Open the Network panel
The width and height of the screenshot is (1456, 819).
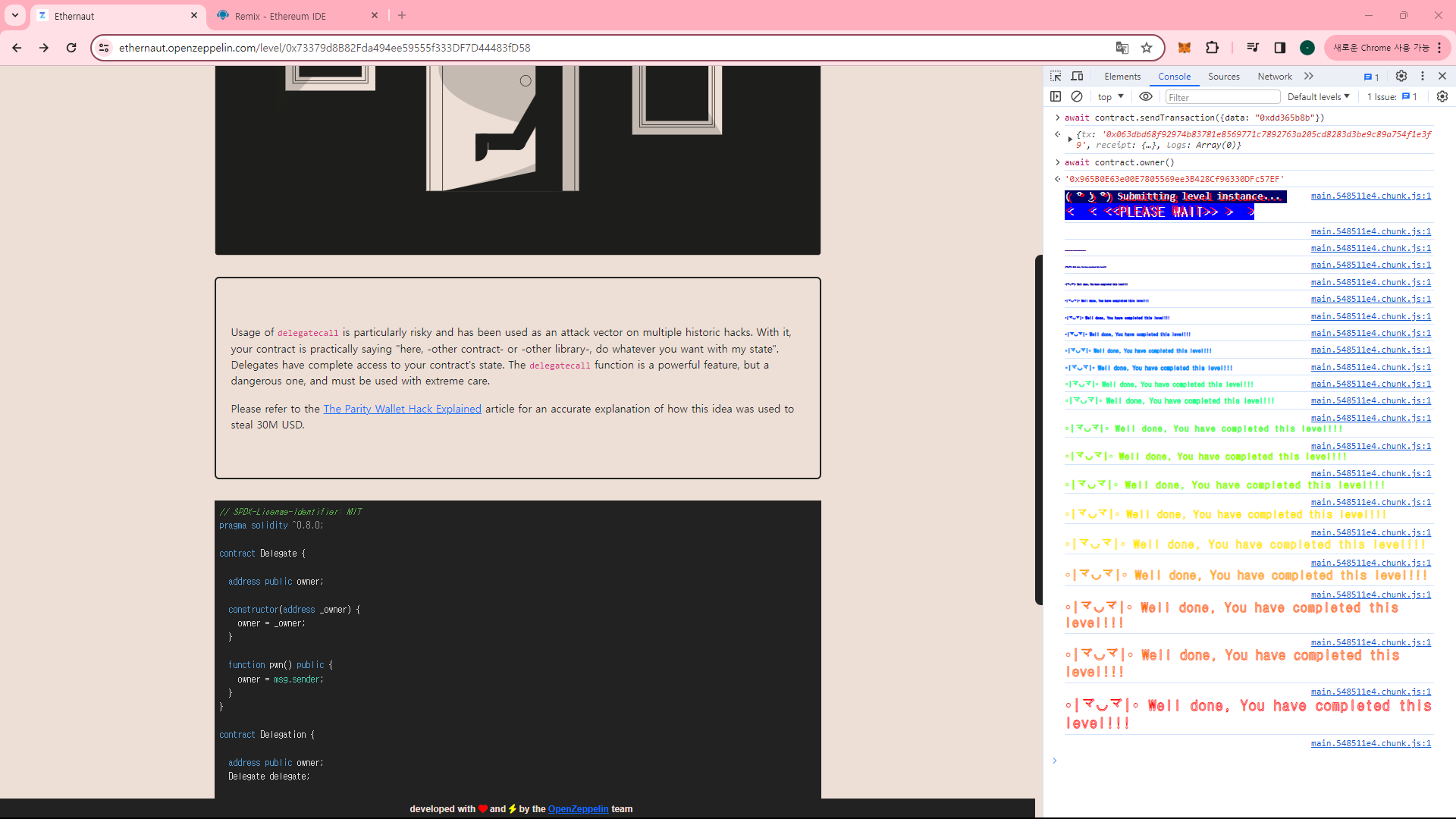click(x=1275, y=77)
